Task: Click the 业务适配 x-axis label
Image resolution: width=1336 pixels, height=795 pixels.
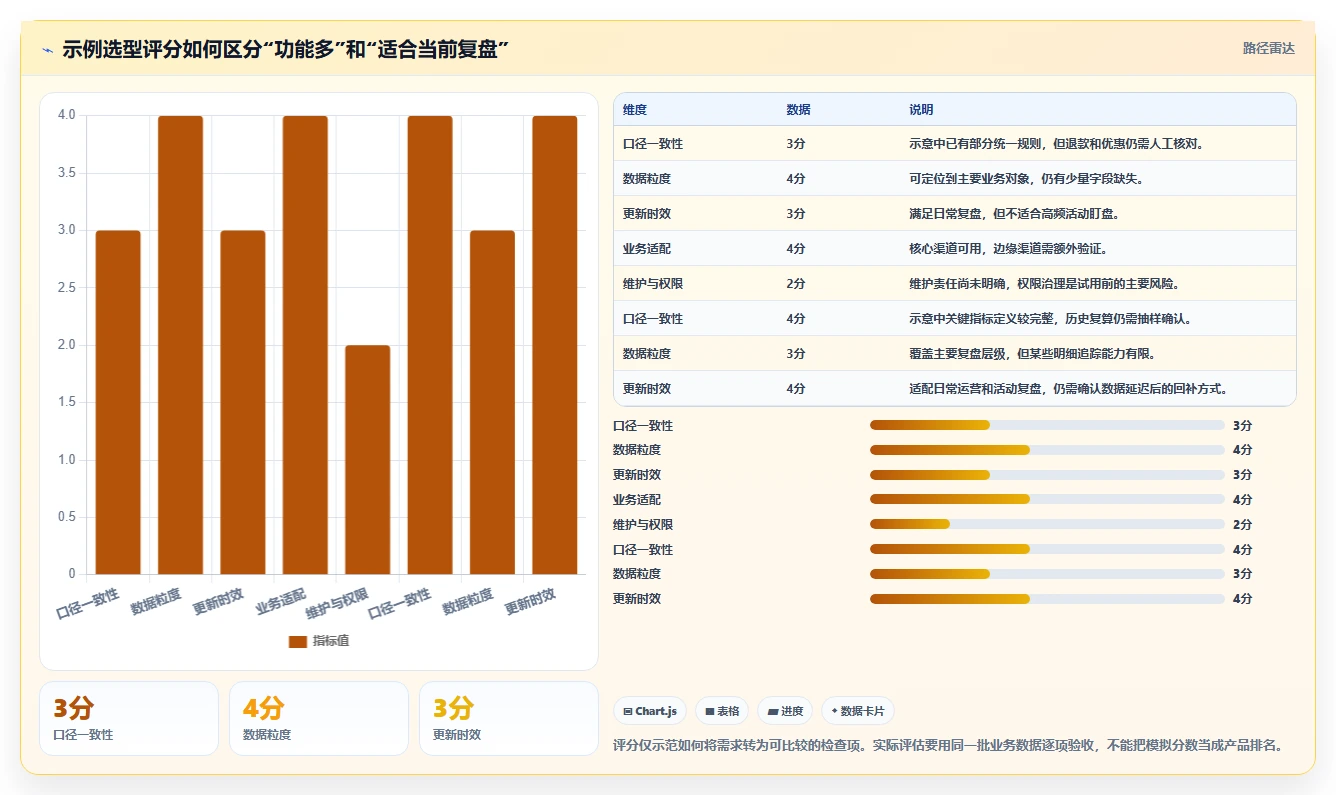Action: [281, 600]
